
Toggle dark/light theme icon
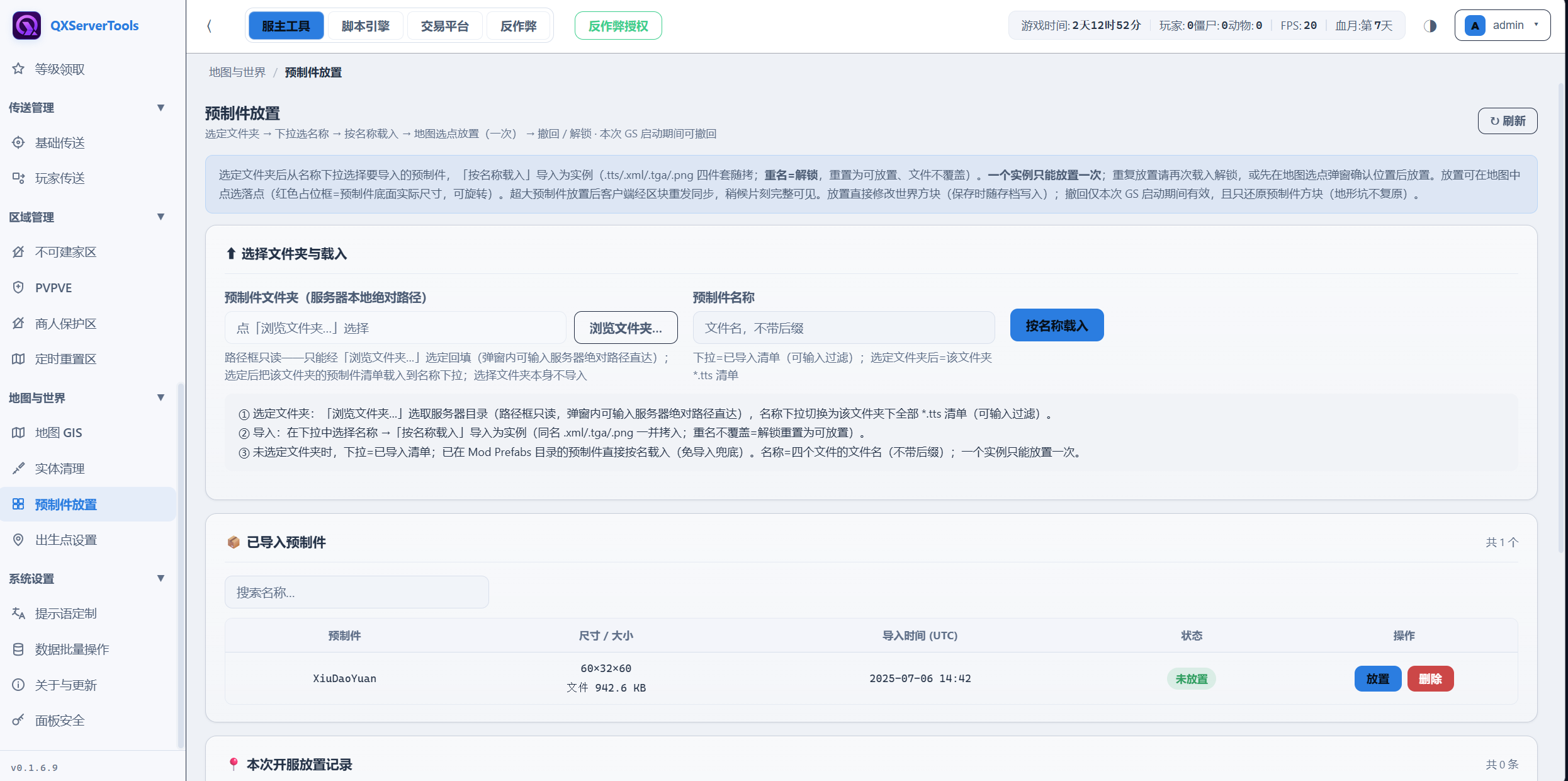(x=1430, y=26)
